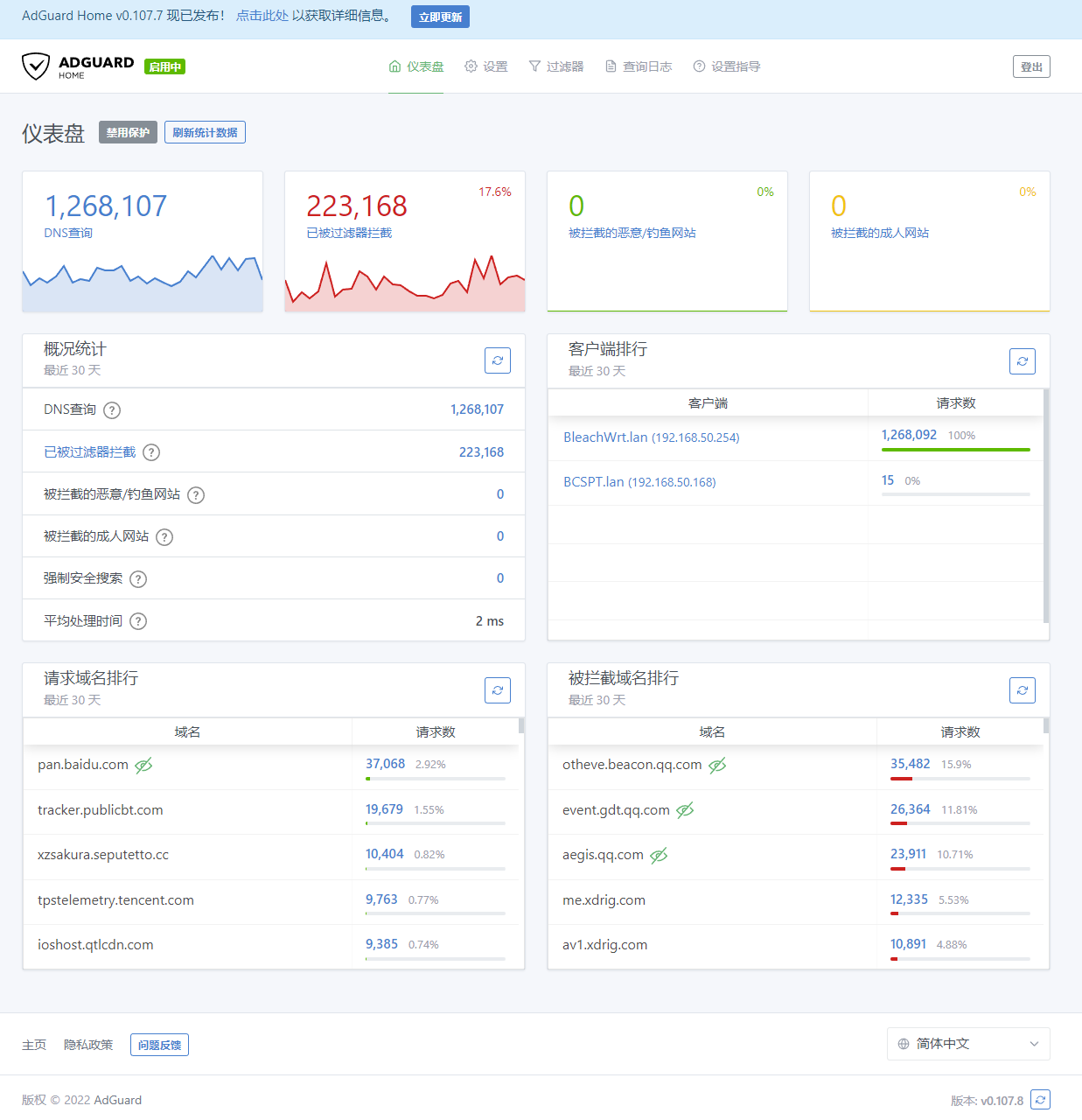Click the AdGuard Home shield logo
The height and width of the screenshot is (1120, 1082).
[x=36, y=66]
